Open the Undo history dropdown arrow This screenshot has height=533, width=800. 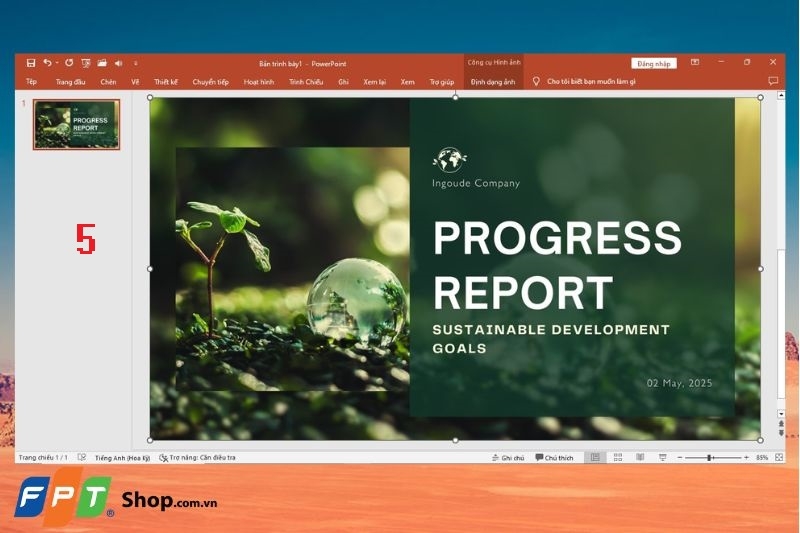pos(57,63)
